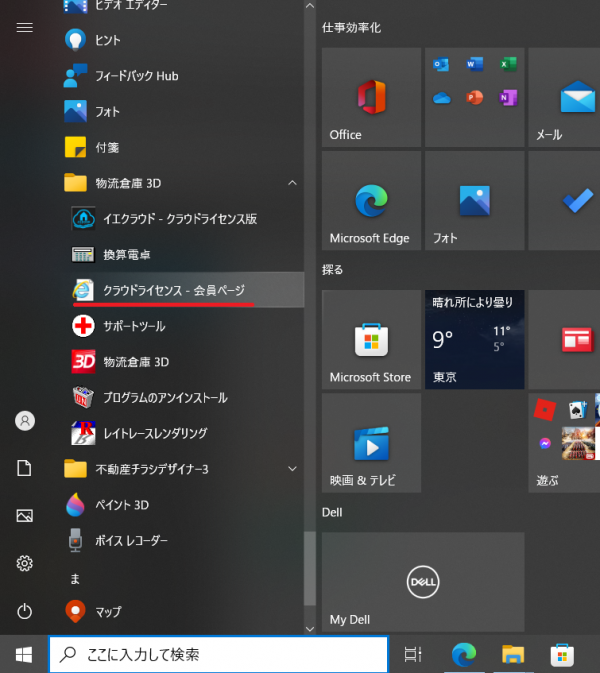600x673 pixels.
Task: Click the taskbar search box
Action: 218,655
